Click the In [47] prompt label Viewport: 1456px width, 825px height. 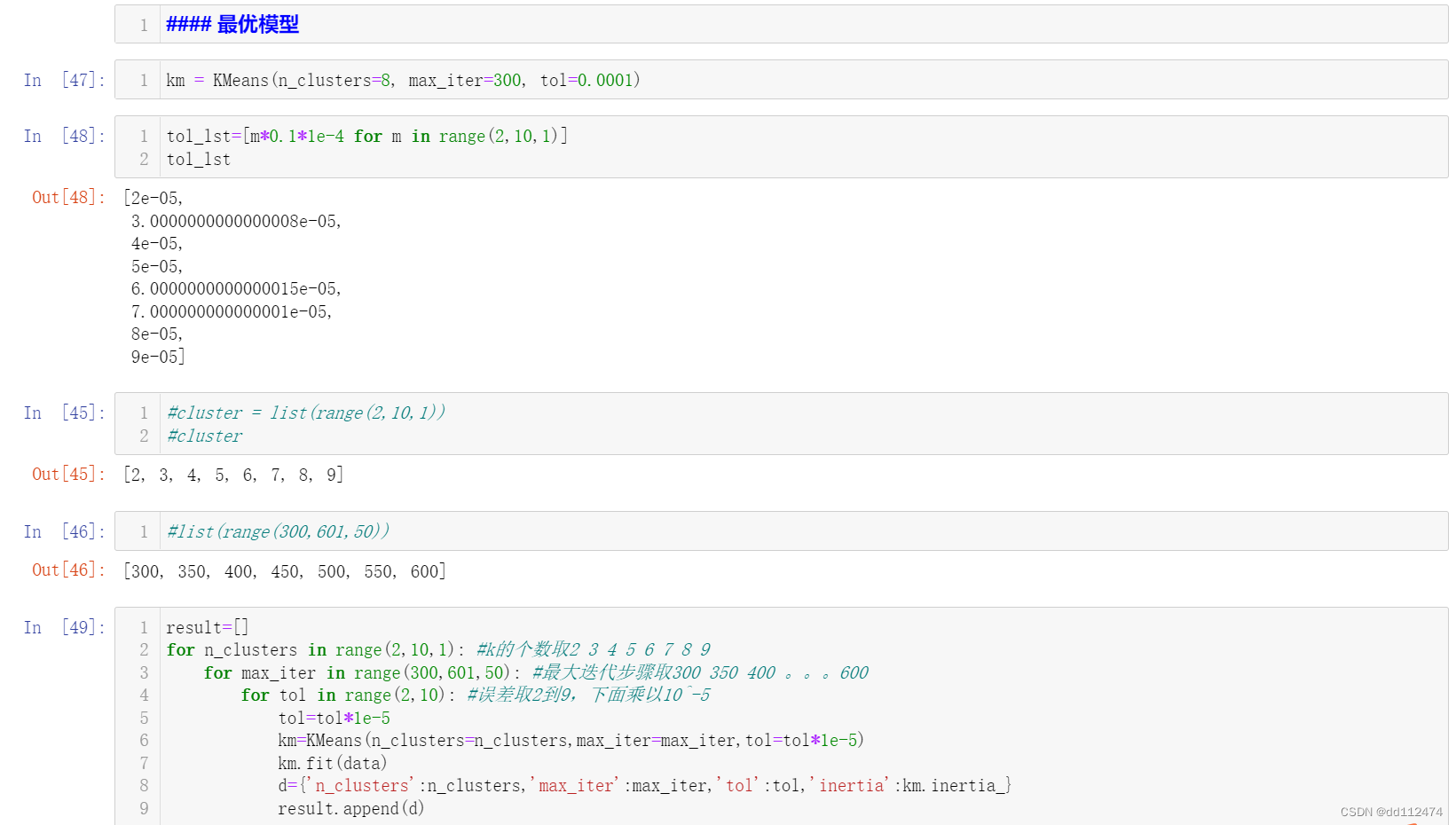[x=64, y=80]
